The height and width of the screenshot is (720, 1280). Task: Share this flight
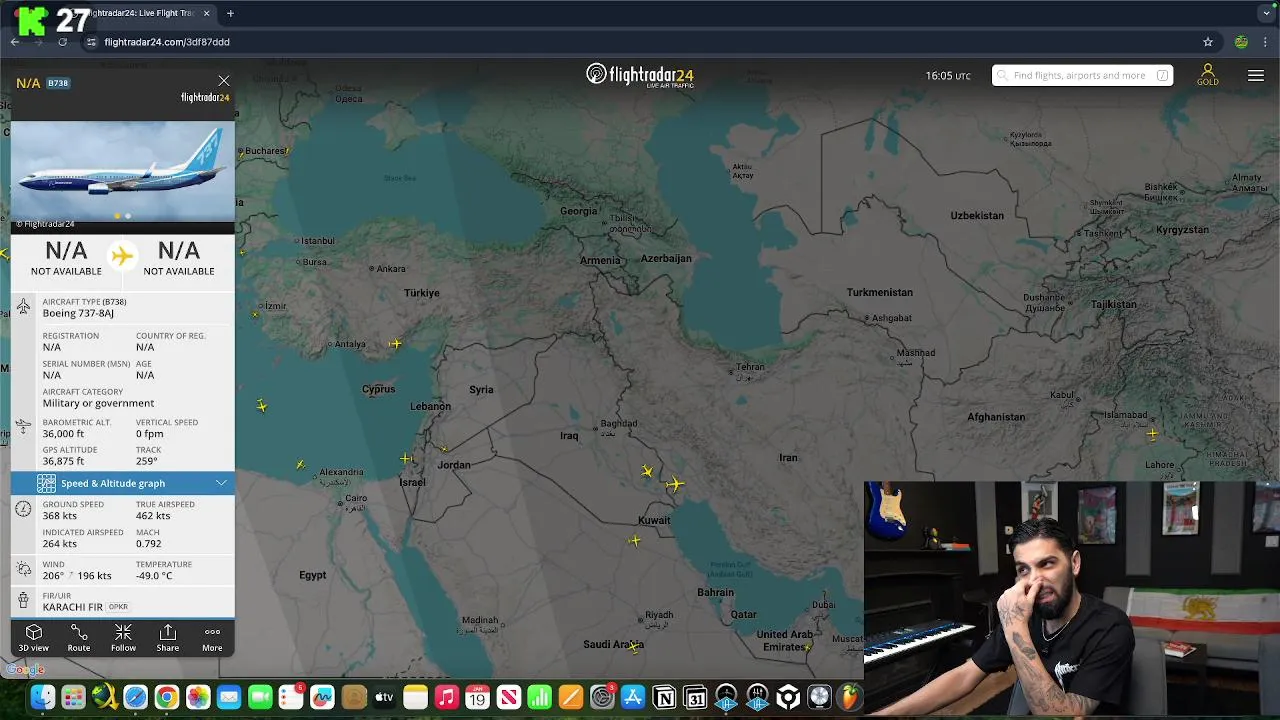click(168, 638)
